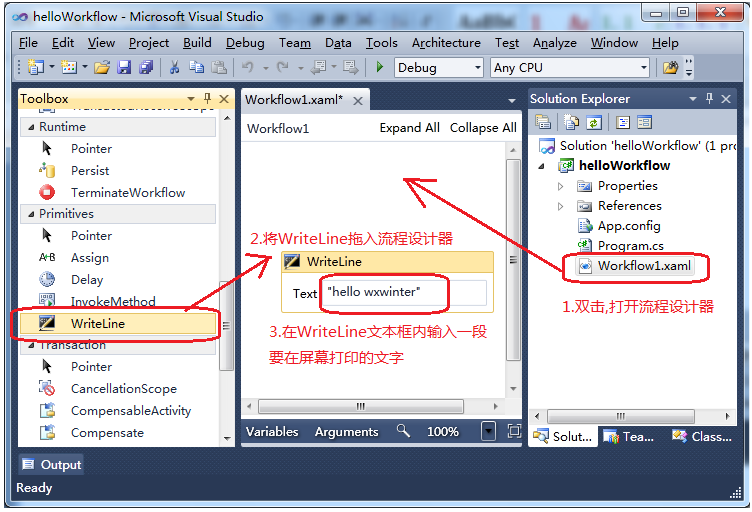Collapse the Primitives toolbox group
Viewport: 752px width, 512px height.
coord(31,214)
